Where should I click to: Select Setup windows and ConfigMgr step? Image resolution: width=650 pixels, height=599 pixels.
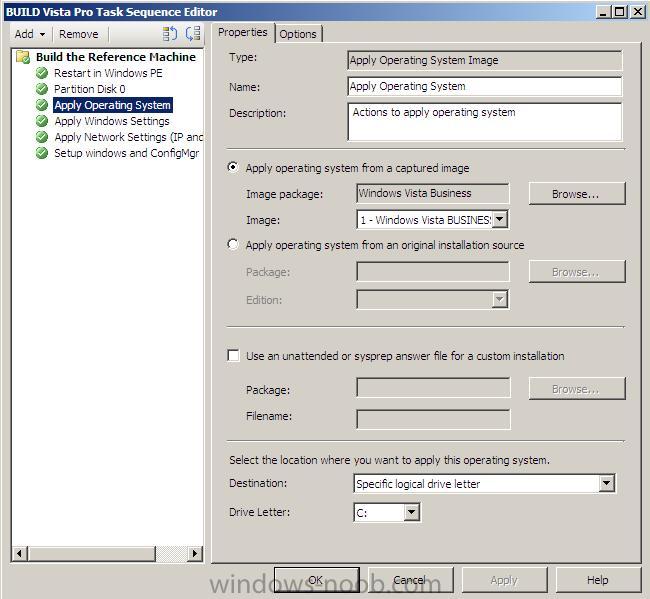coord(127,153)
